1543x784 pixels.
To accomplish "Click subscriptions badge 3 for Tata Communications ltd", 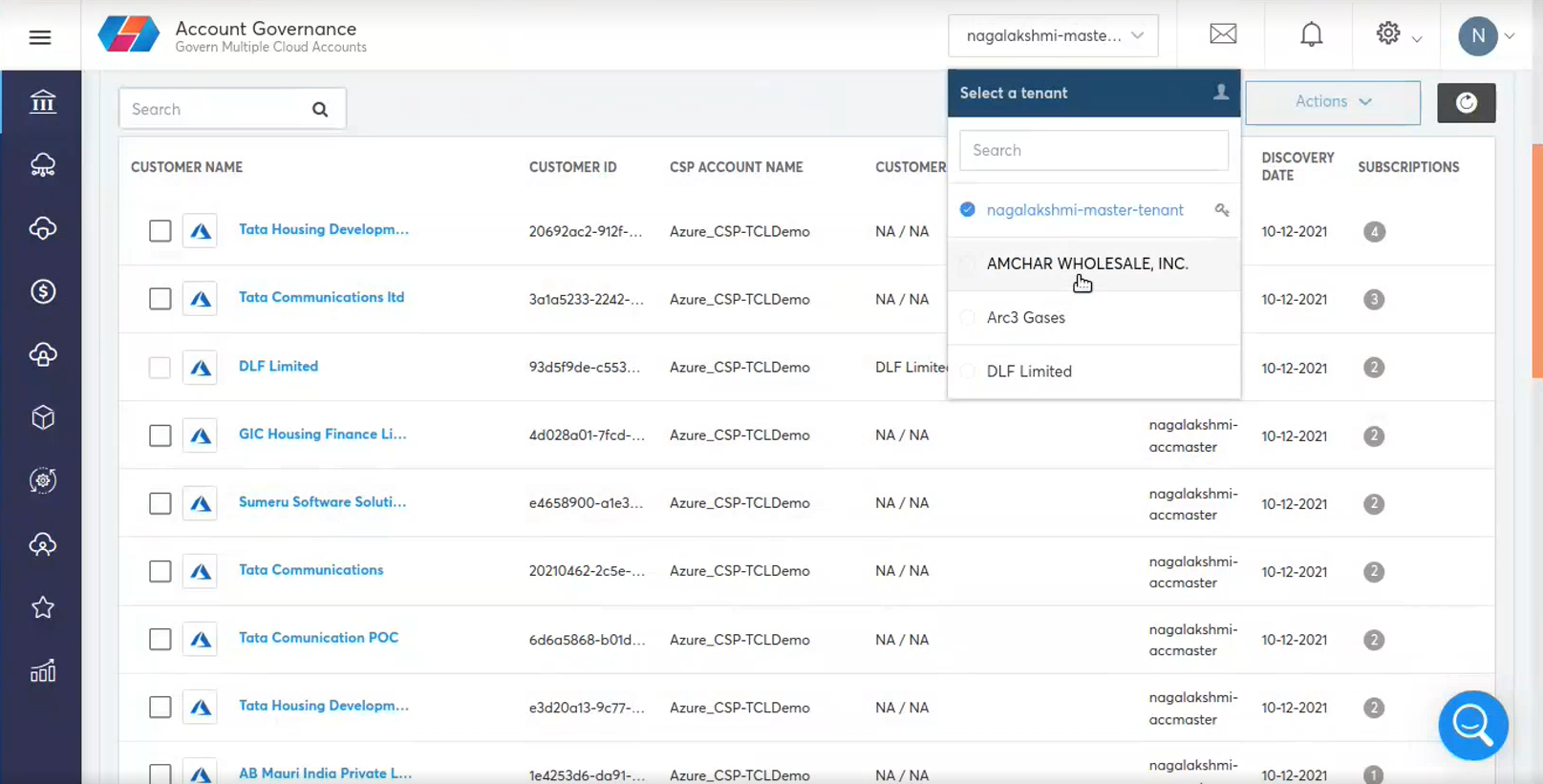I will point(1374,300).
